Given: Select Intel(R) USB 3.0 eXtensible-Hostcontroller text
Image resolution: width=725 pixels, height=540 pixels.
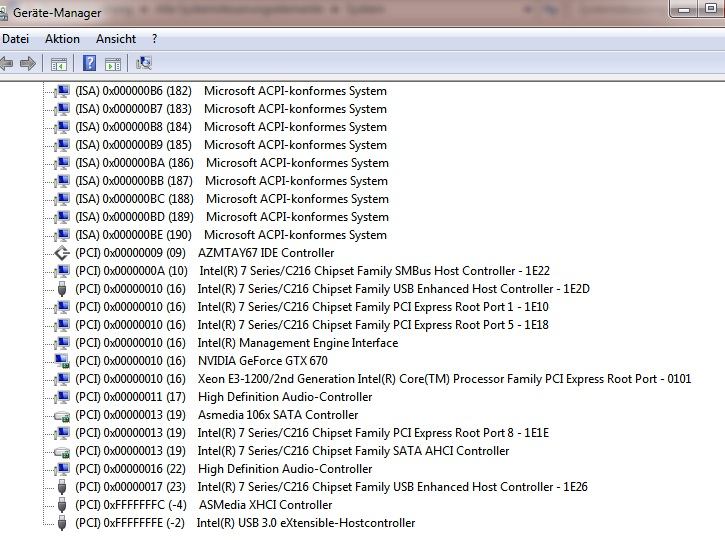Looking at the screenshot, I should click(x=306, y=523).
